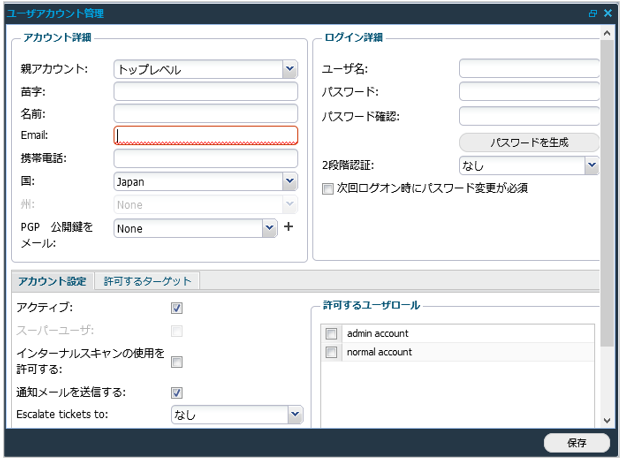Open the Escalate tickets to dropdown
This screenshot has height=458, width=620.
[x=295, y=414]
